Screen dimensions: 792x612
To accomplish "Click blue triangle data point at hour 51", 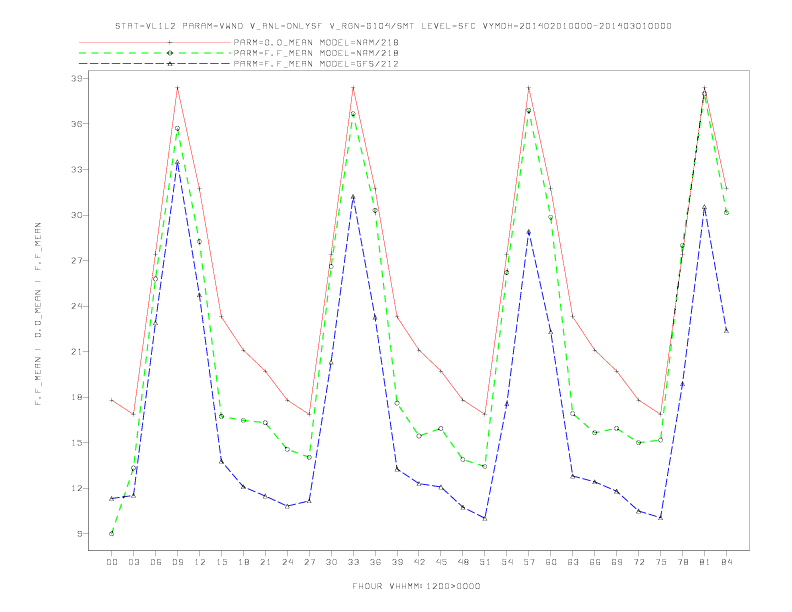I will pyautogui.click(x=485, y=519).
